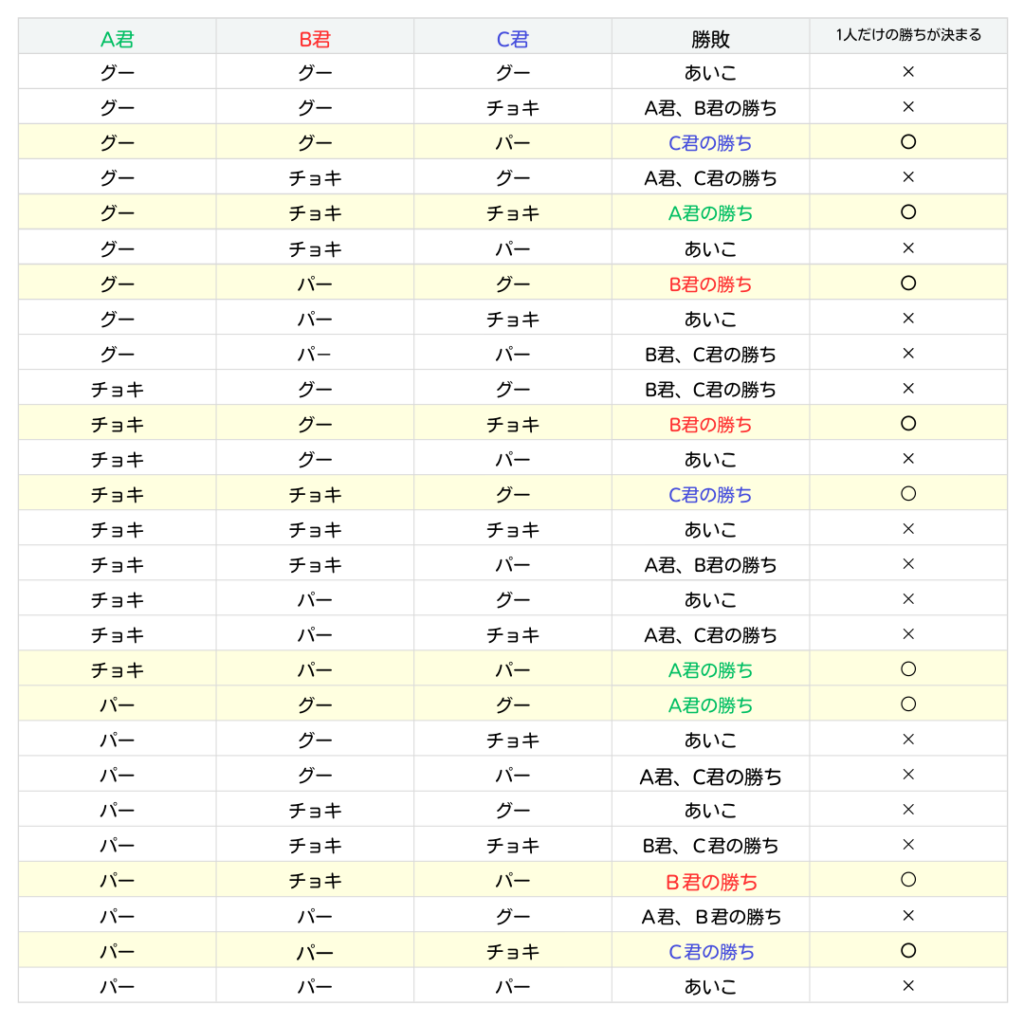Click the ○ mark in the パー, パー, チョキ row
The width and height of the screenshot is (1024, 1024).
point(908,950)
